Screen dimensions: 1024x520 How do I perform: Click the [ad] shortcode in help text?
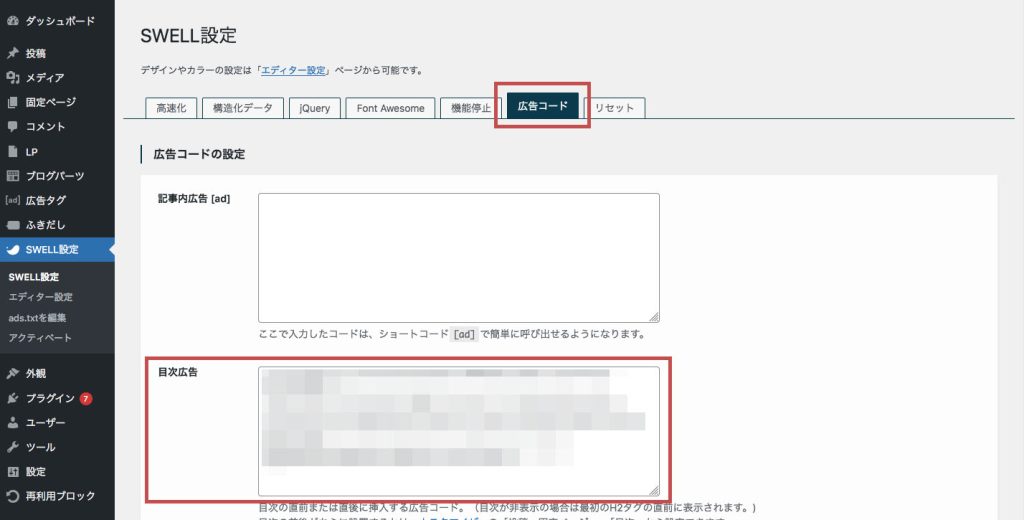pyautogui.click(x=464, y=335)
